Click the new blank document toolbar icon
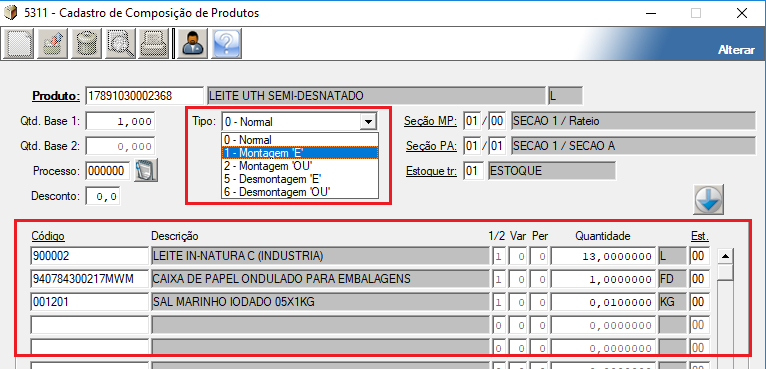This screenshot has width=766, height=369. 19,43
